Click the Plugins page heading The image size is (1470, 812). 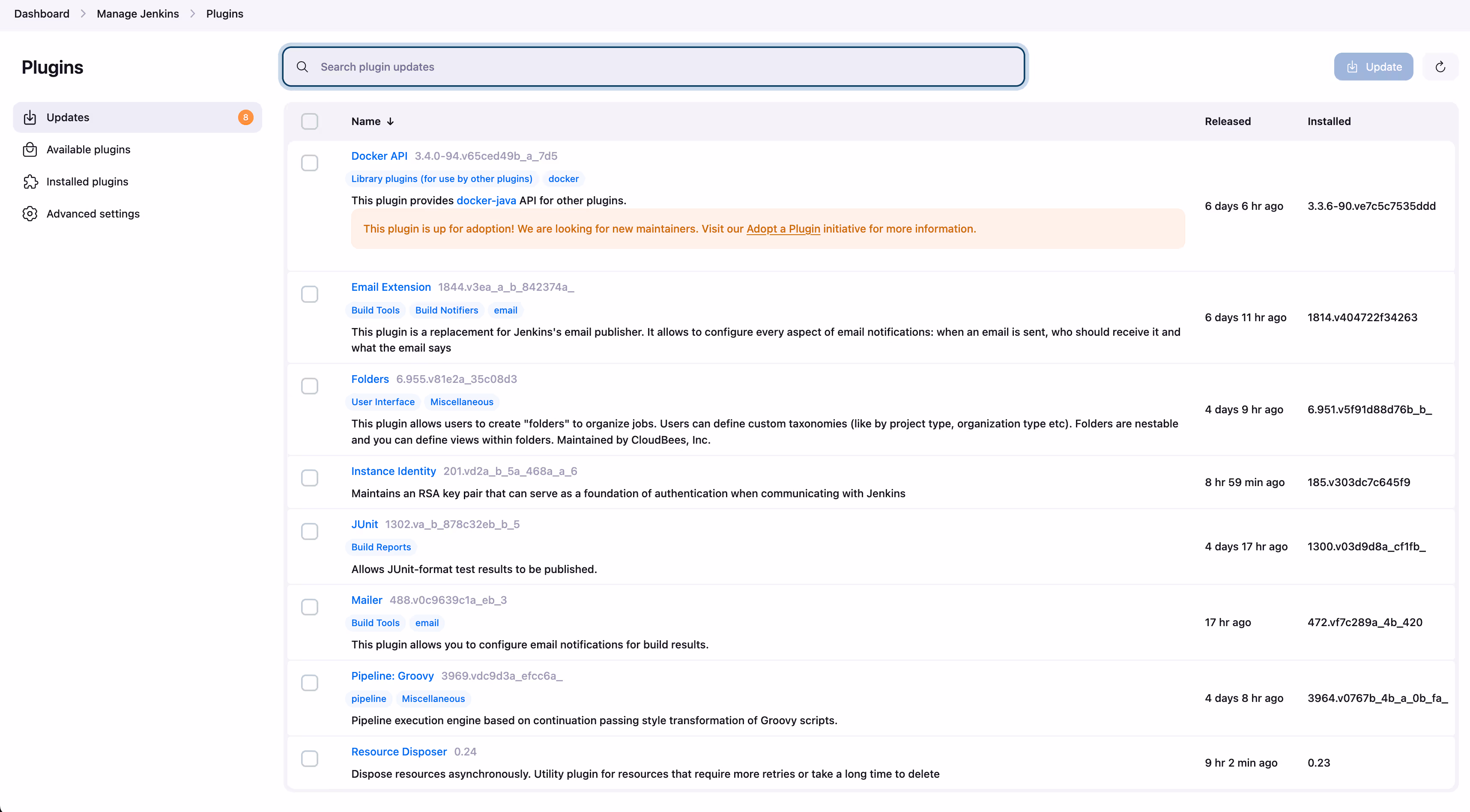[53, 67]
